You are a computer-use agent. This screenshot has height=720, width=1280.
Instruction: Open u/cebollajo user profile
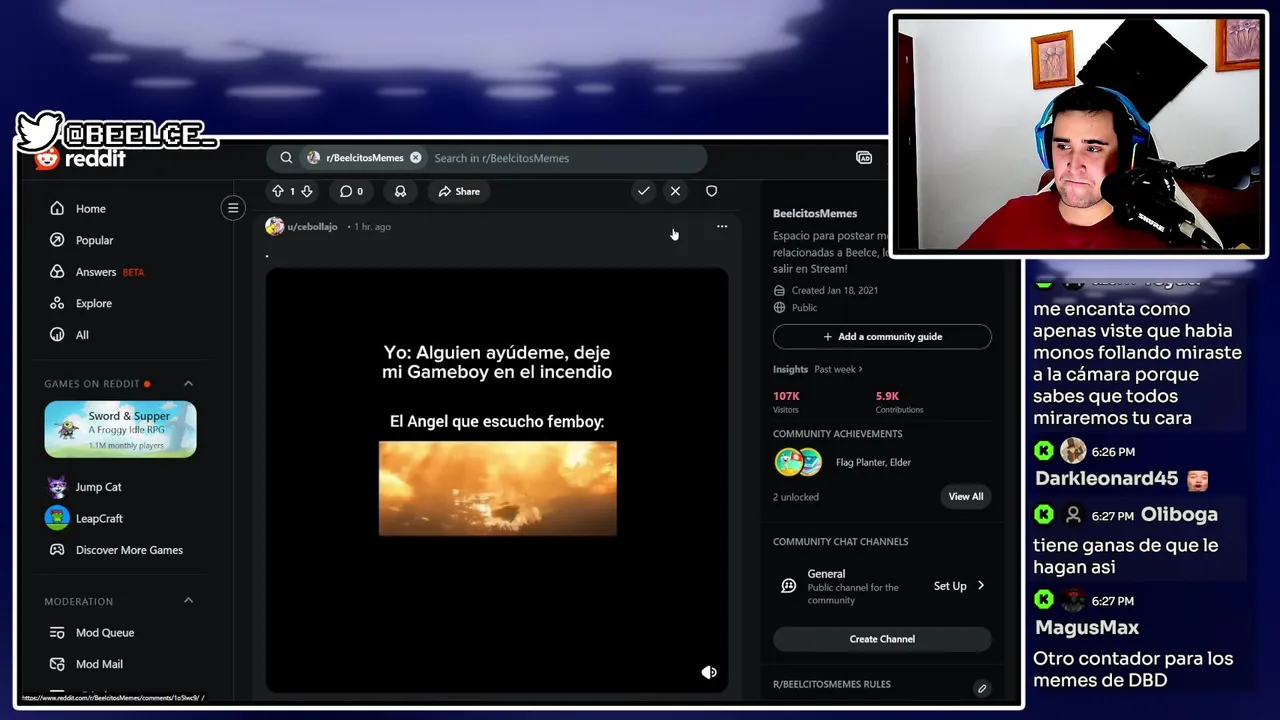point(313,227)
